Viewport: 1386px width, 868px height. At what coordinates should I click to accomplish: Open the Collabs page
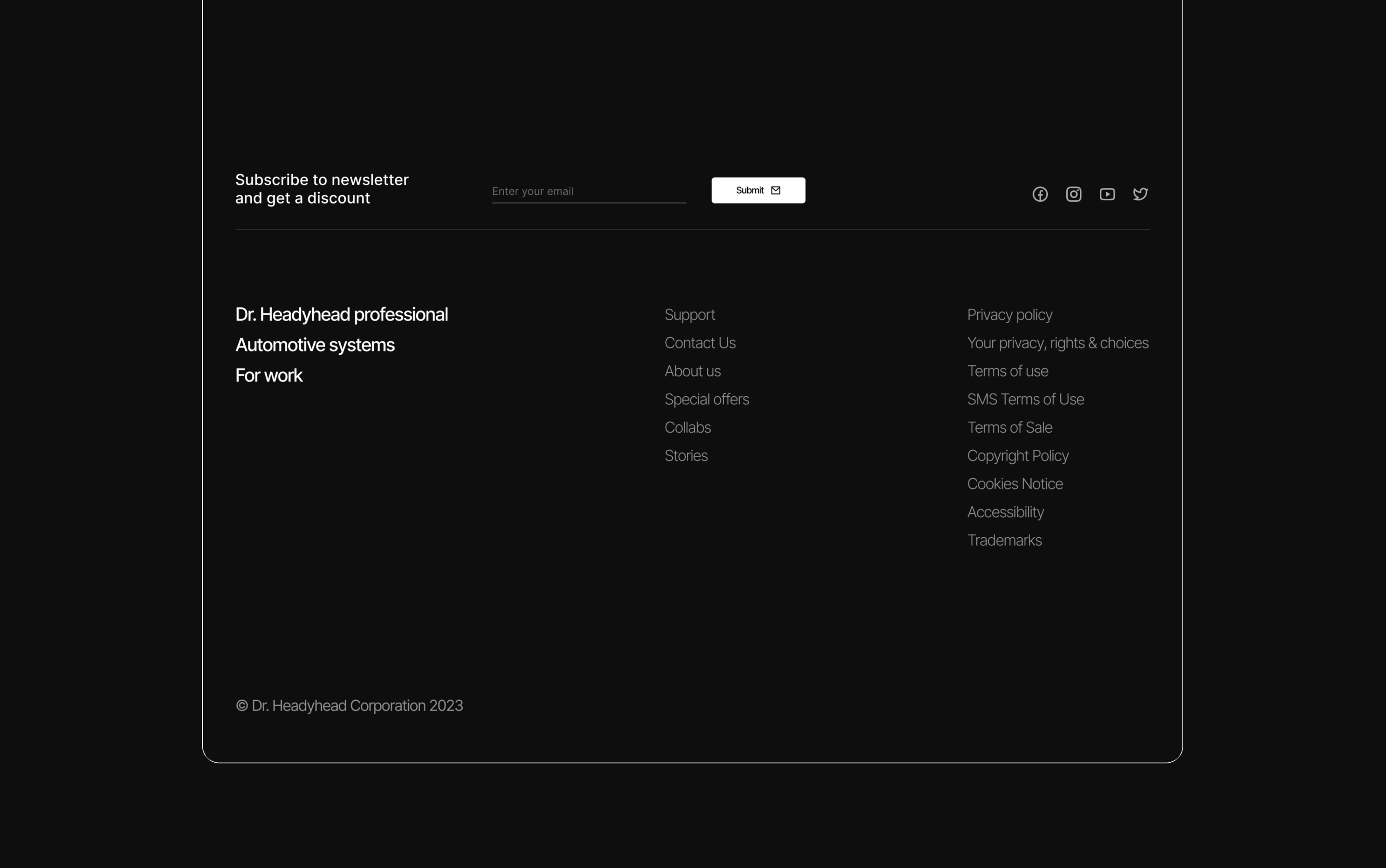[x=687, y=427]
